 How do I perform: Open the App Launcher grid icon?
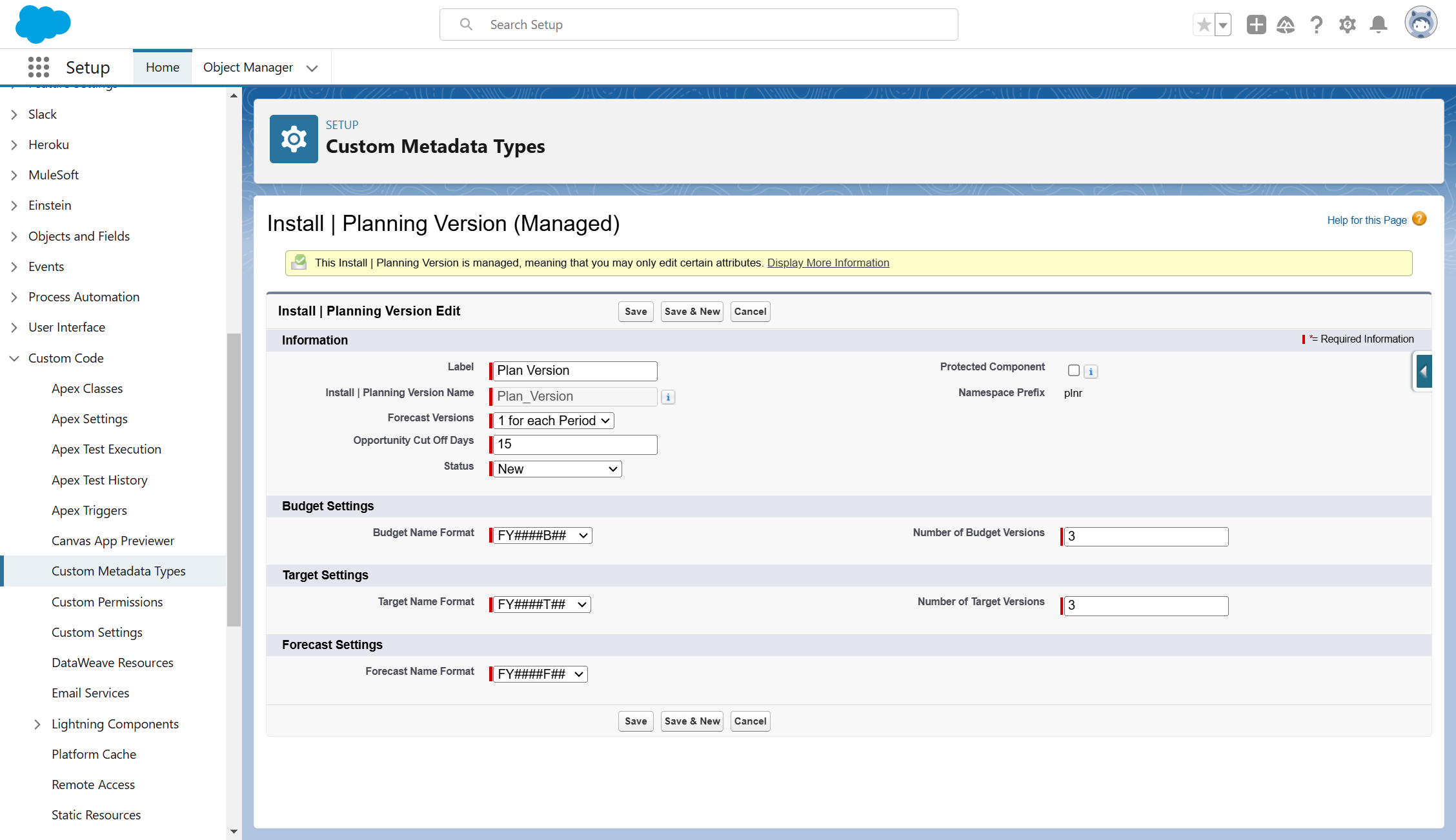tap(39, 67)
